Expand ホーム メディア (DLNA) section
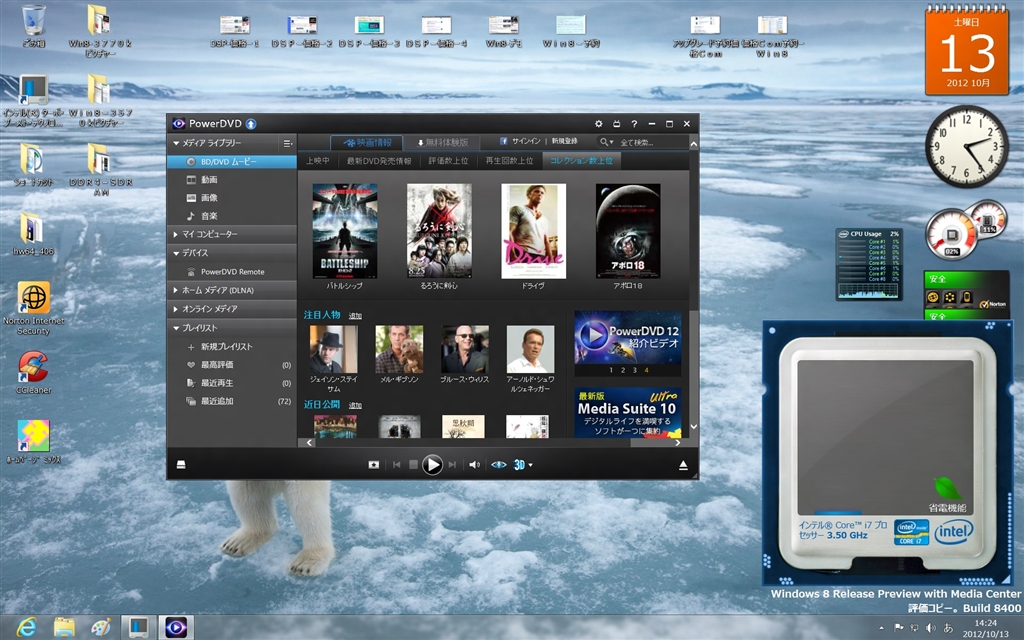 click(x=176, y=290)
